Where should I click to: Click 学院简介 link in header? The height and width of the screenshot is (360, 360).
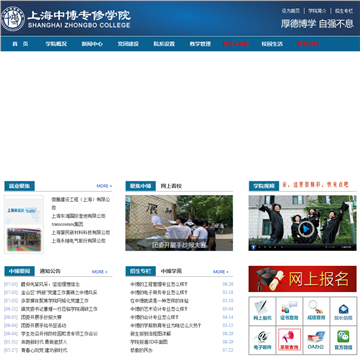click(317, 11)
